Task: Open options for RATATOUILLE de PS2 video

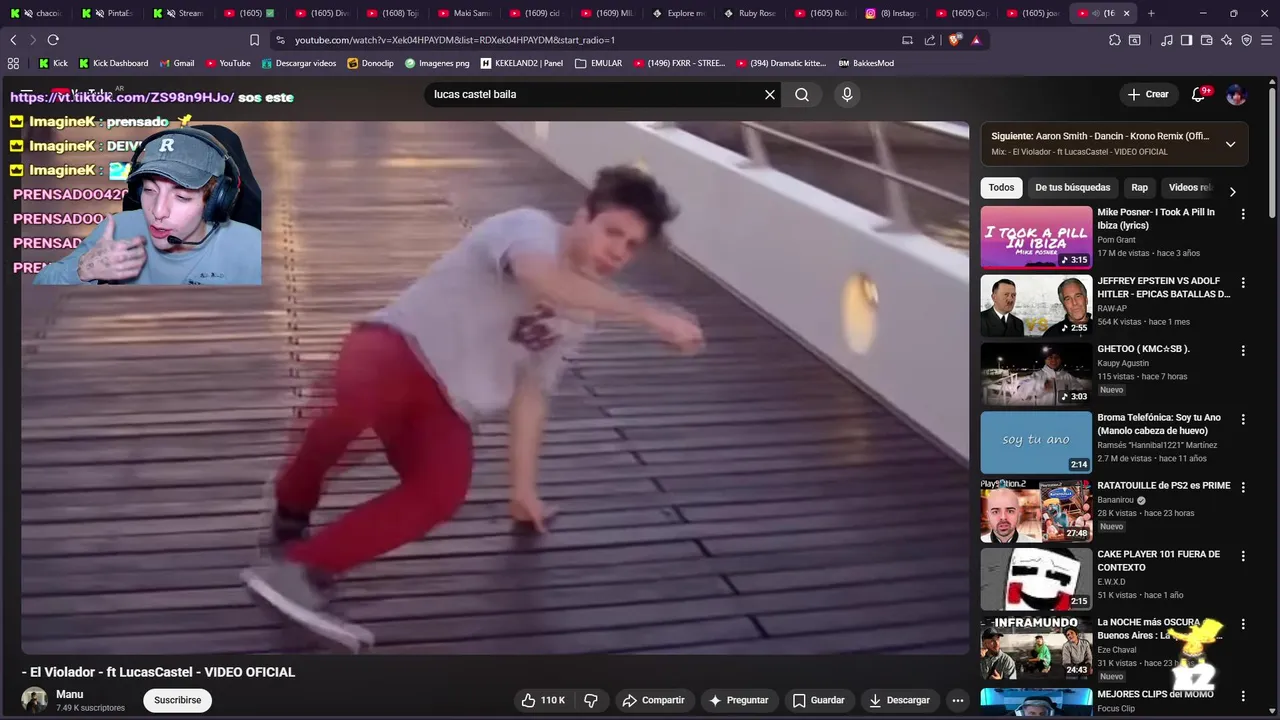Action: click(x=1243, y=487)
